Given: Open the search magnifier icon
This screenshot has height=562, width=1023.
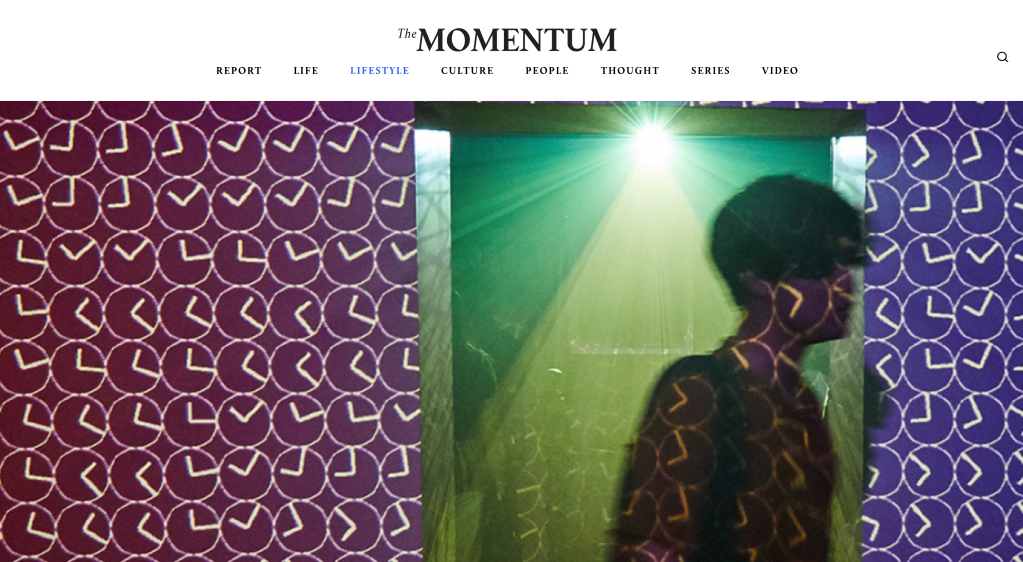Looking at the screenshot, I should coord(1002,57).
